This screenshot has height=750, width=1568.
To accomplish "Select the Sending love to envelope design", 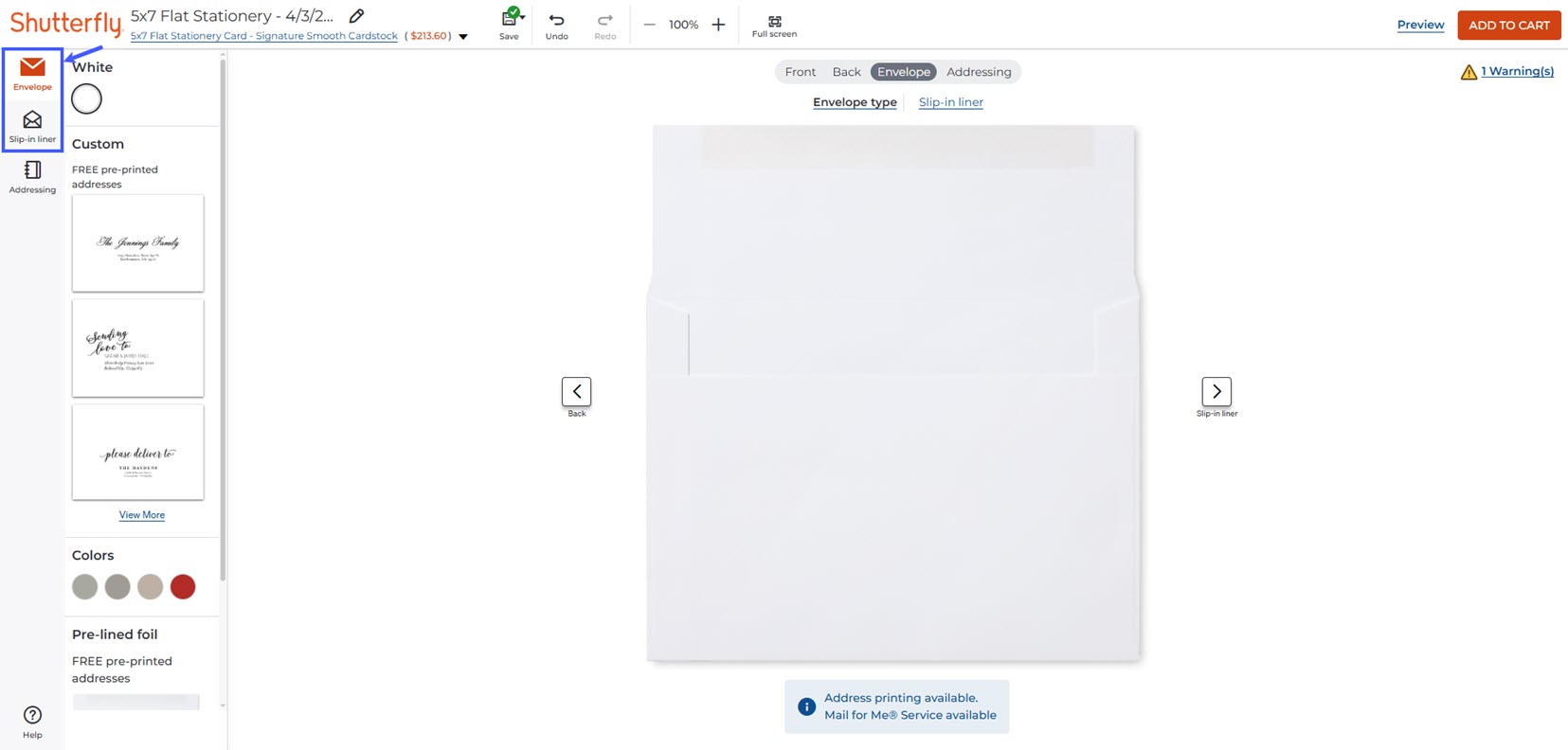I will (x=138, y=348).
